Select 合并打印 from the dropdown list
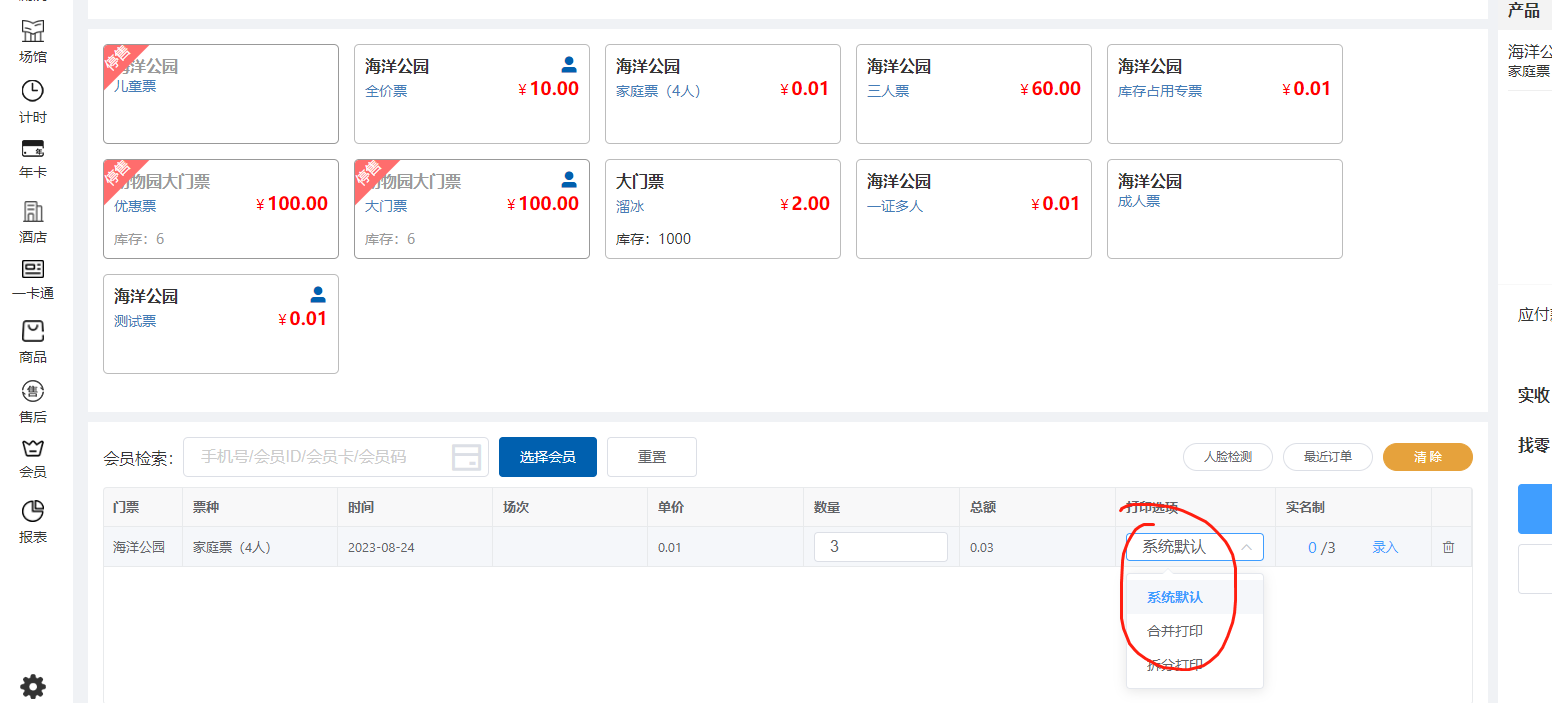This screenshot has height=703, width=1552. pos(1175,631)
